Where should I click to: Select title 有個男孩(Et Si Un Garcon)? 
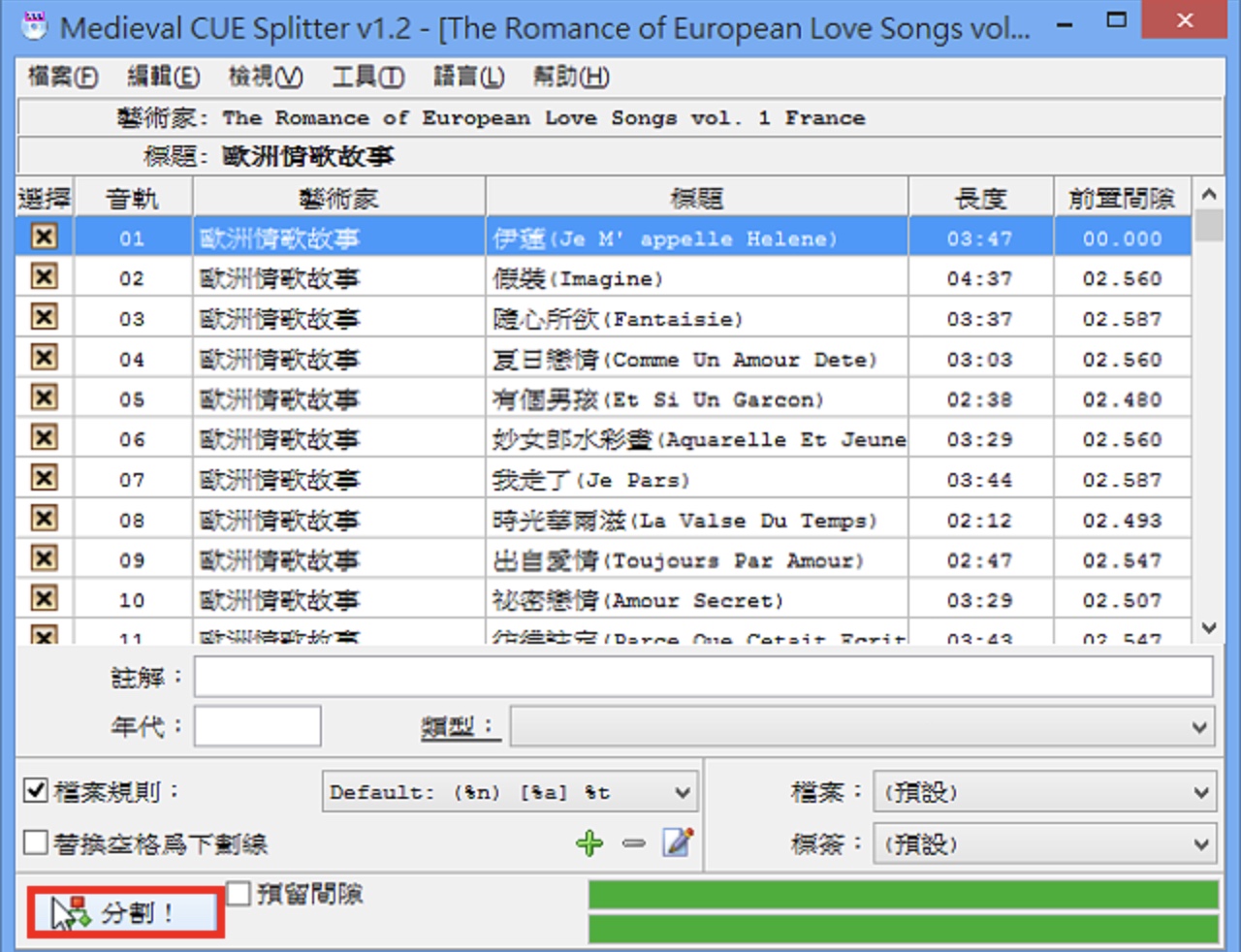click(658, 399)
